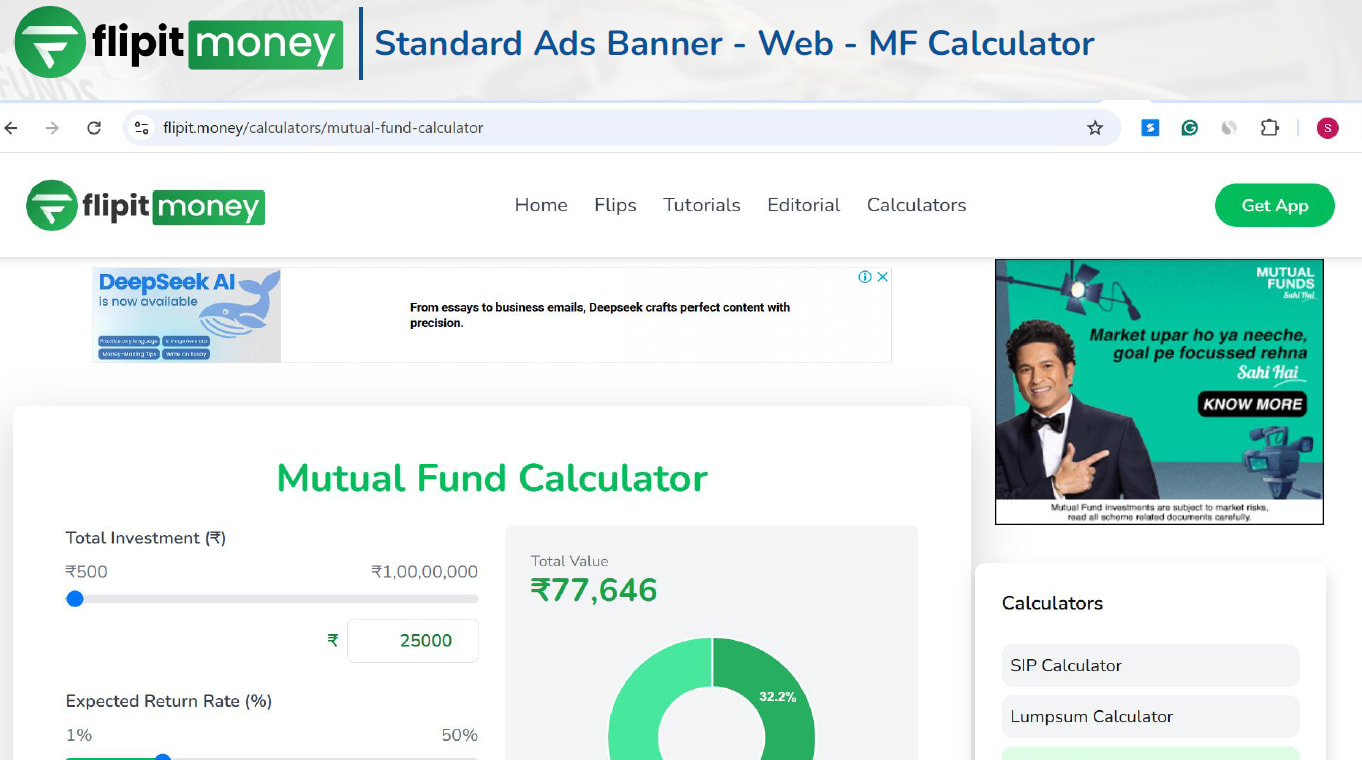The image size is (1362, 760).
Task: Click the flipit money site logo
Action: click(145, 206)
